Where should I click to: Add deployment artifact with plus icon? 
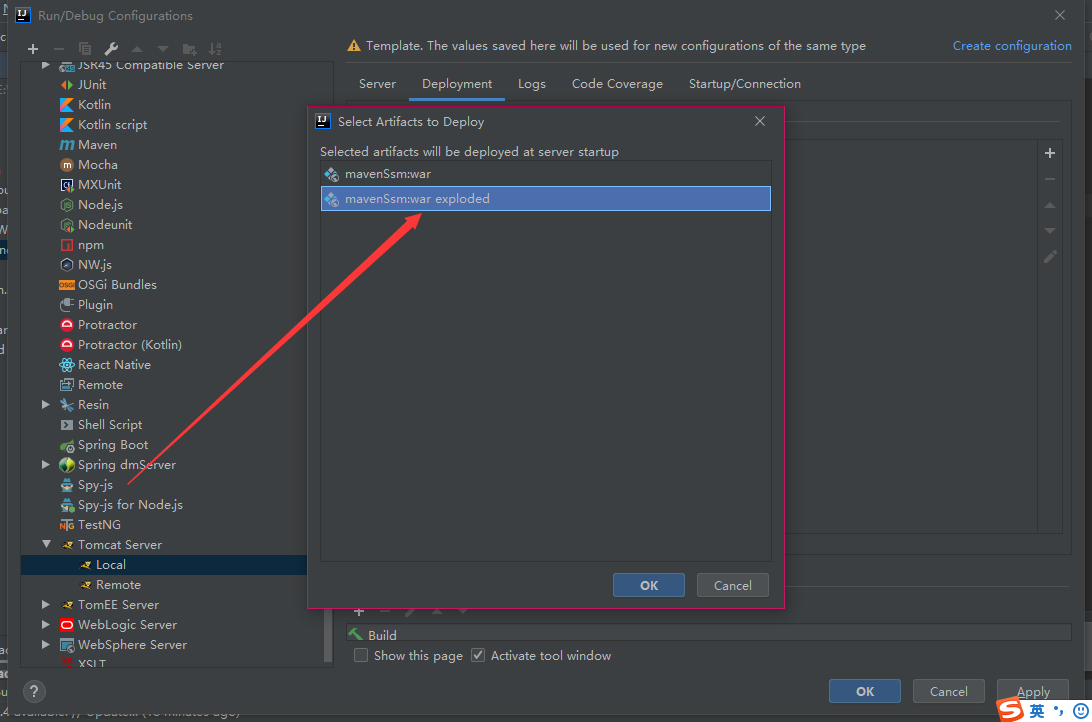pos(1050,153)
